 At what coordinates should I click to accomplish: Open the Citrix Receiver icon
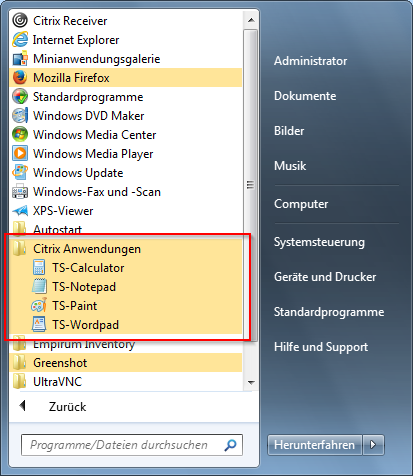click(x=20, y=21)
